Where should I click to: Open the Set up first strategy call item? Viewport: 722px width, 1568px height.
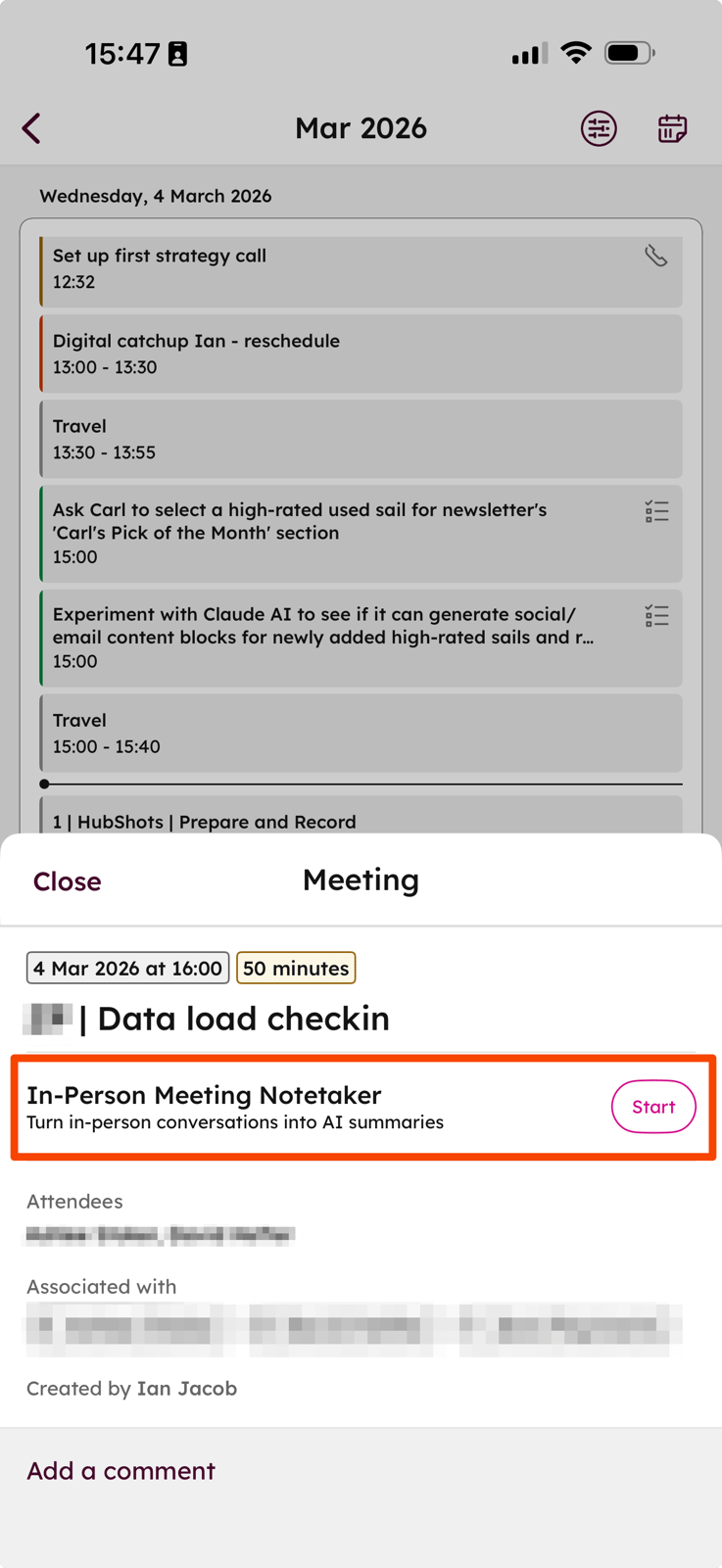click(x=333, y=268)
